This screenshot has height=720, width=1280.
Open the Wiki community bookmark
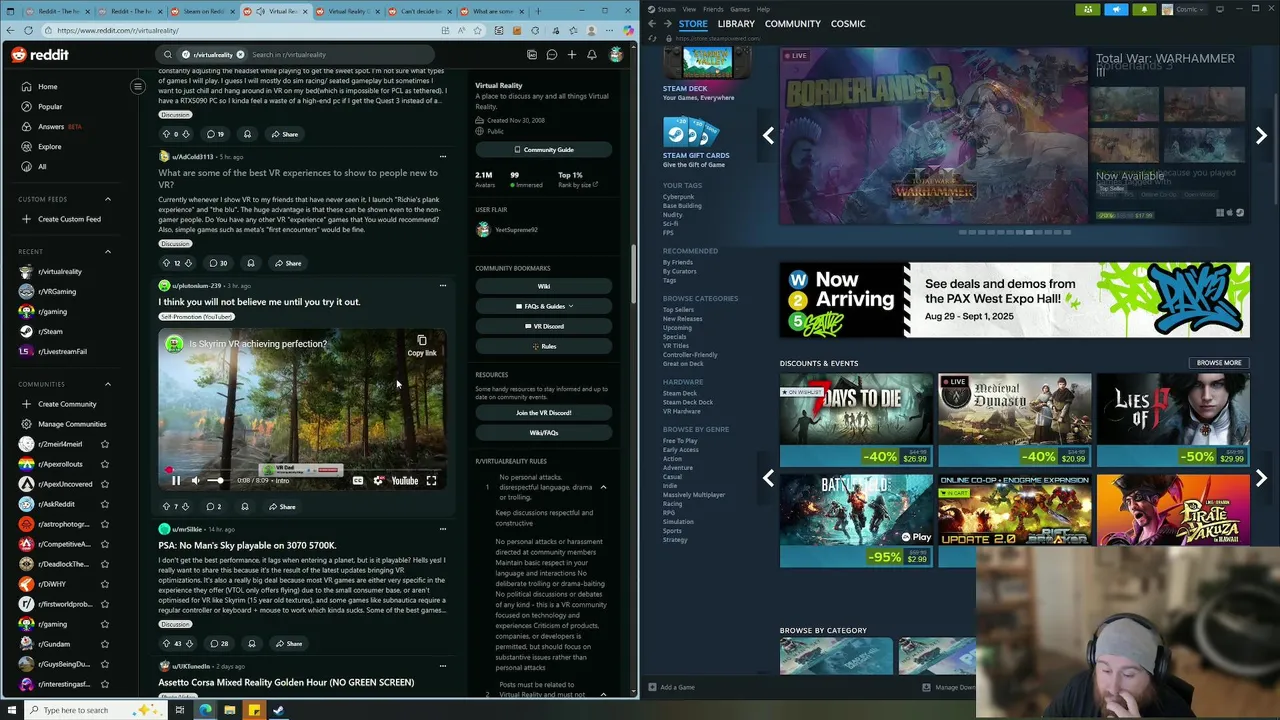[544, 286]
